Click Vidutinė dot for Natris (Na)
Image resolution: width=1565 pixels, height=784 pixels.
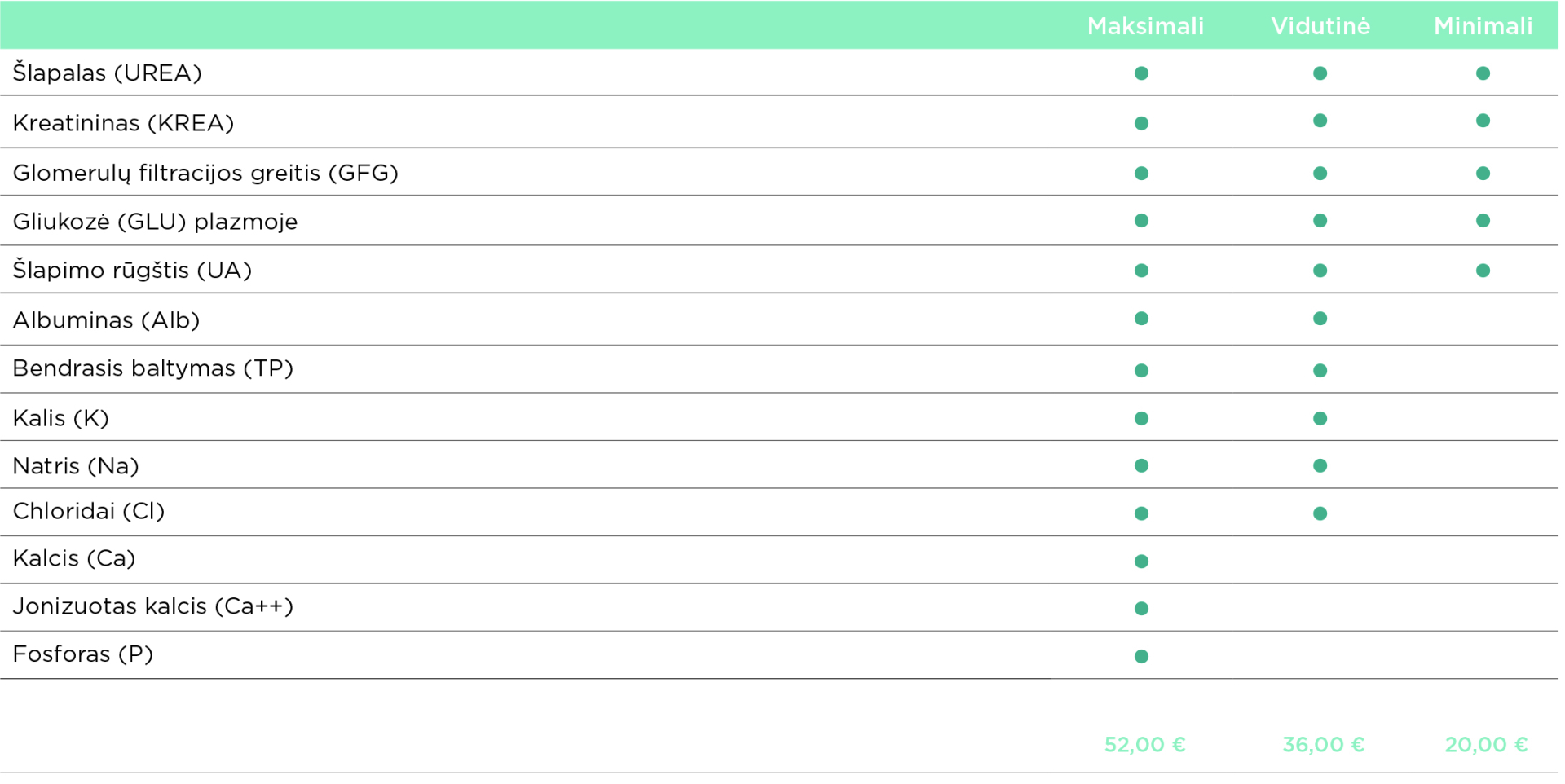click(x=1320, y=465)
